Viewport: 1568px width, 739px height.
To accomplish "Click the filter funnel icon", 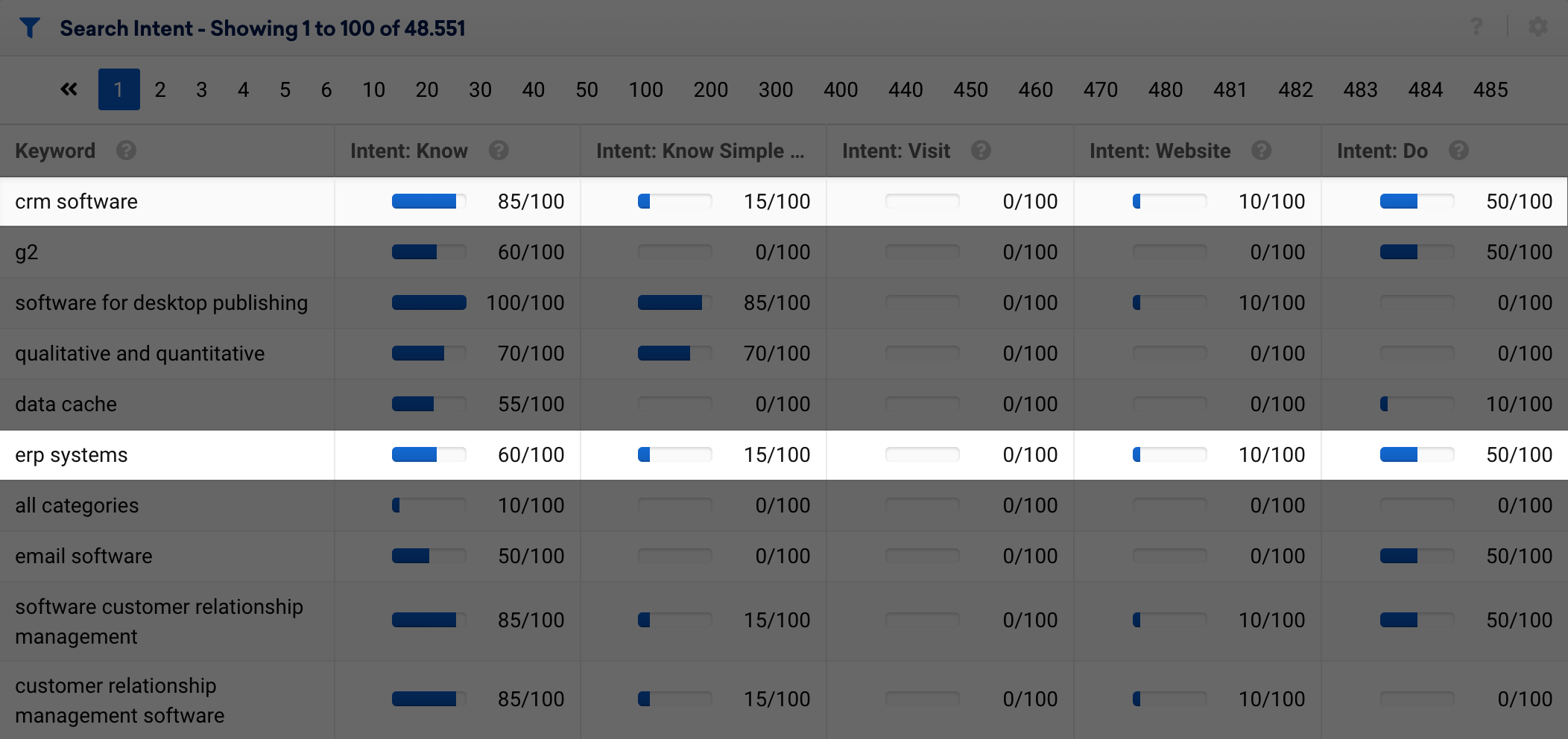I will [x=29, y=28].
